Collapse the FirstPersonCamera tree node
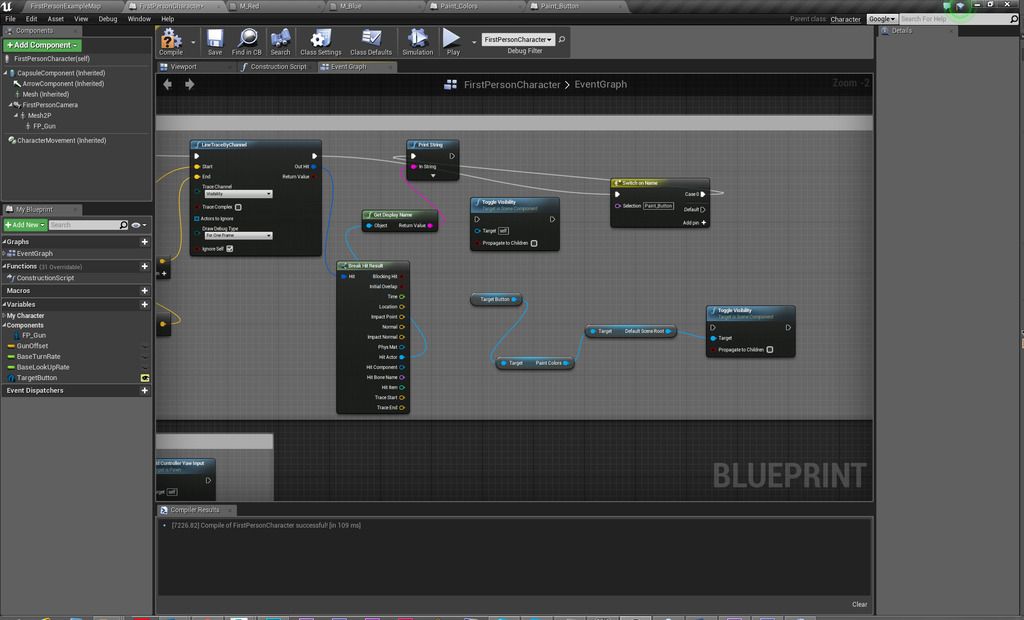 click(x=10, y=105)
